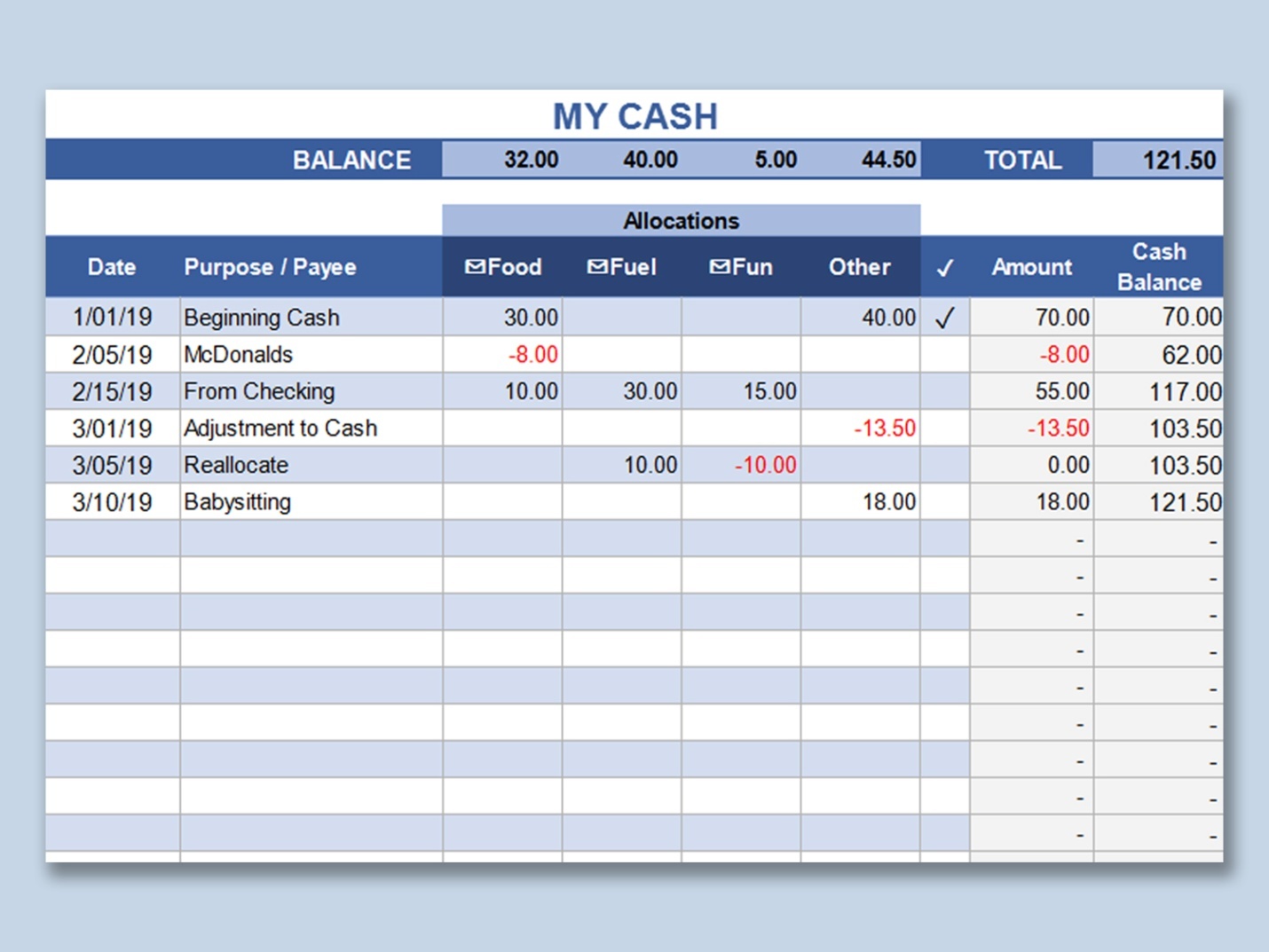The image size is (1269, 952).
Task: Click the Other allocation column header
Action: 859,267
